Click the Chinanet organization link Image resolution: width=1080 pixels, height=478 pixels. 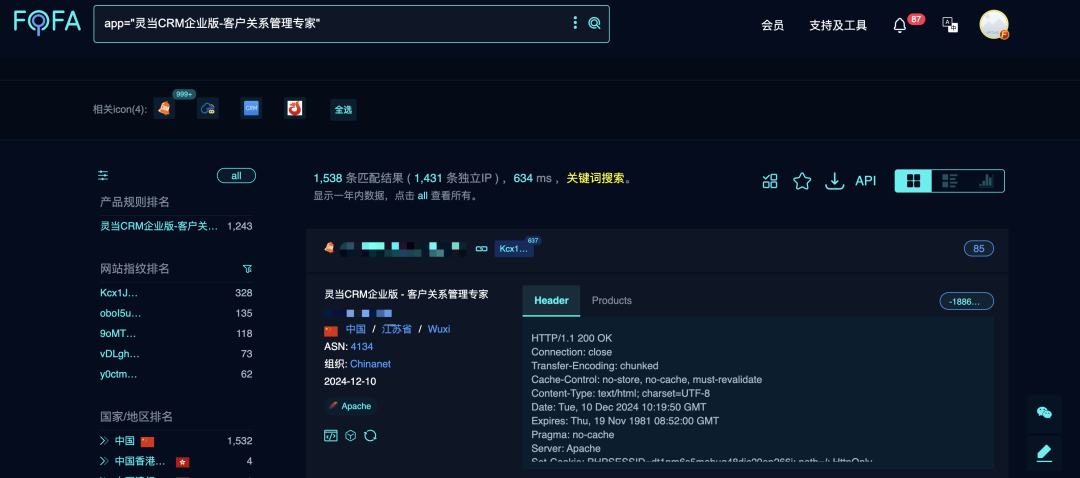tap(371, 364)
